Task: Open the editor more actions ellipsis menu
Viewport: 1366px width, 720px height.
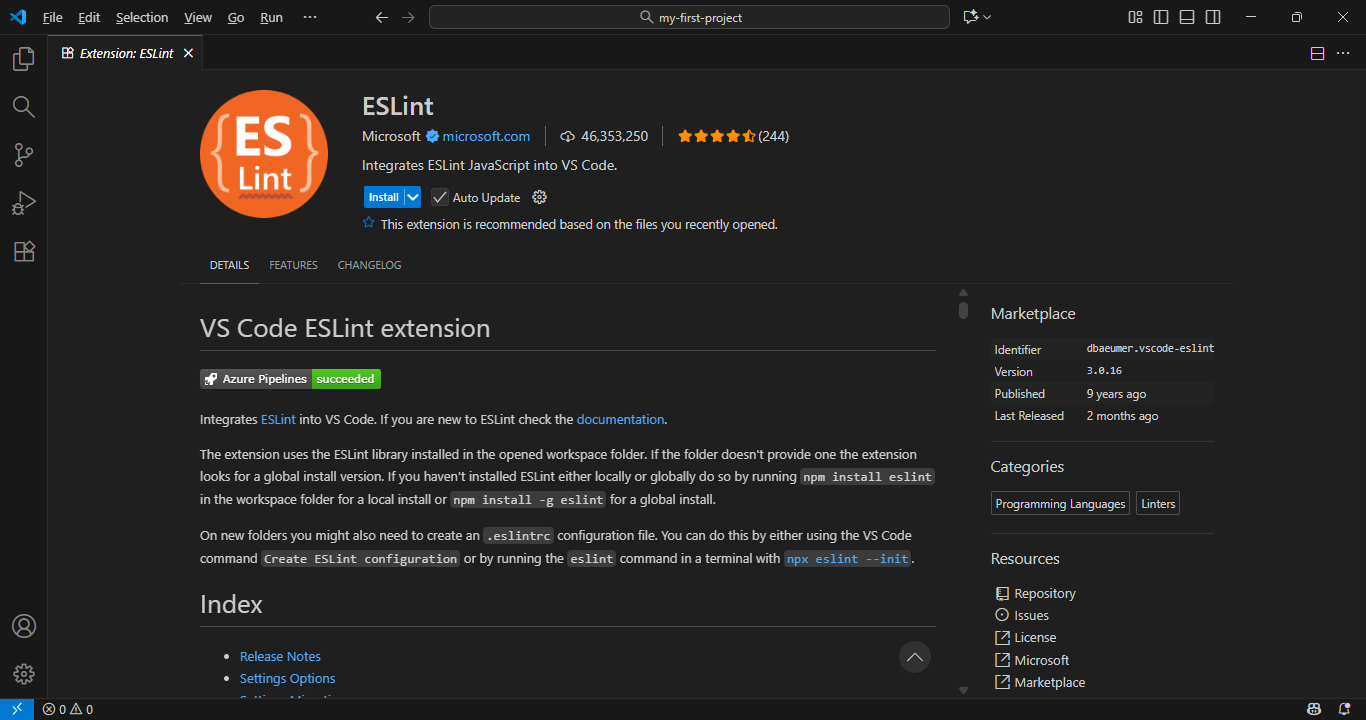Action: [1343, 53]
